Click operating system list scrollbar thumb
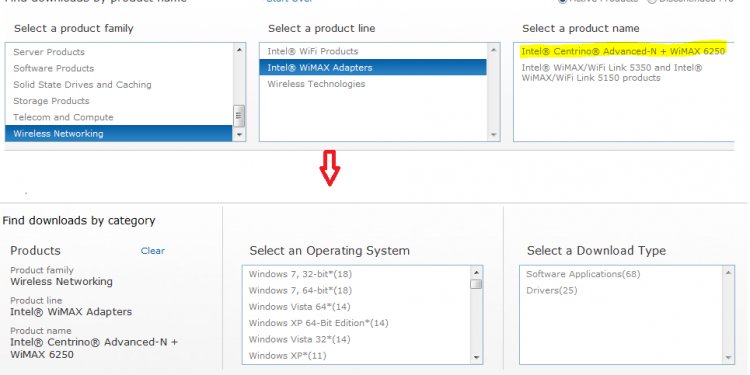The image size is (750, 375). [476, 284]
